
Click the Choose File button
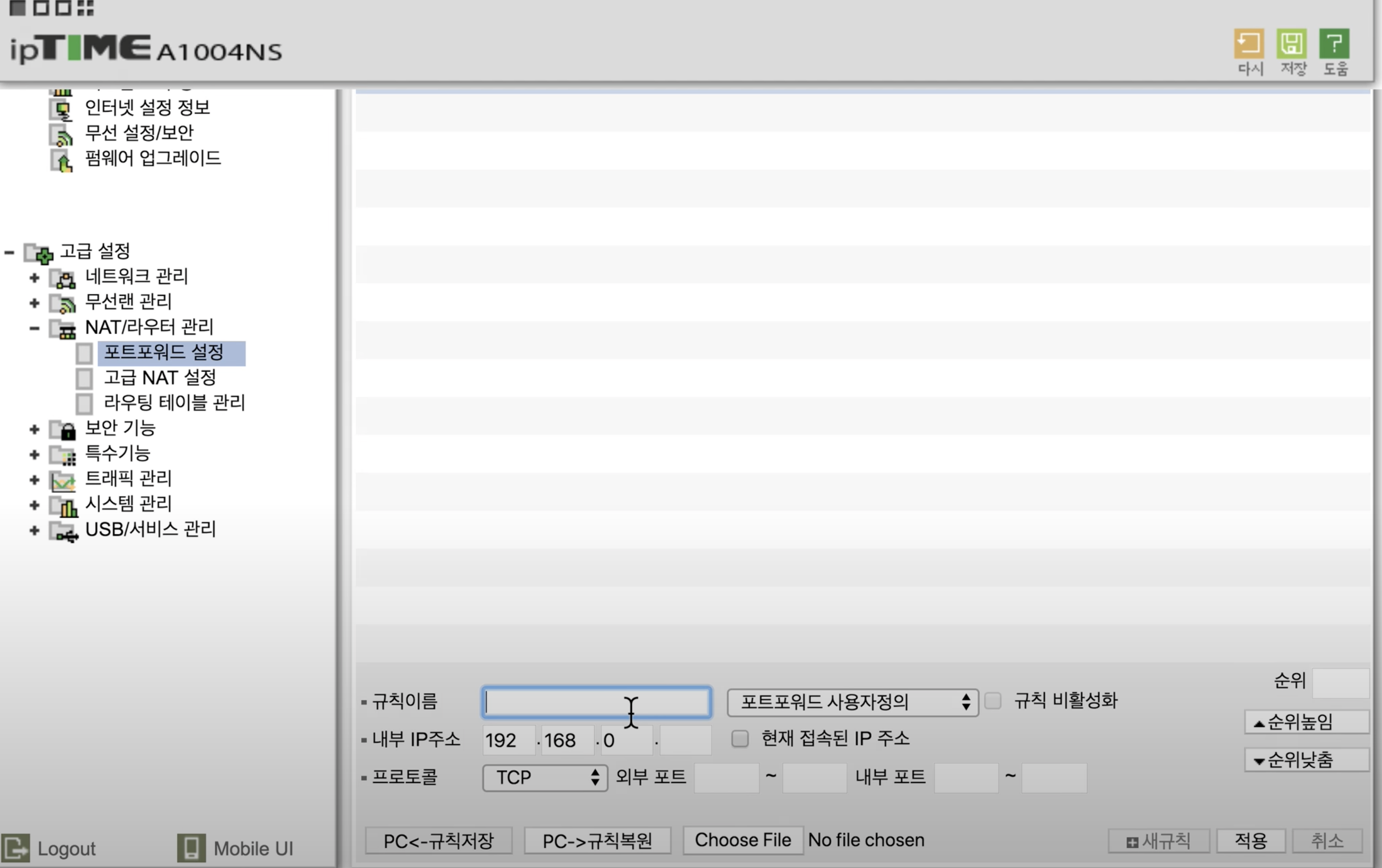pyautogui.click(x=743, y=840)
